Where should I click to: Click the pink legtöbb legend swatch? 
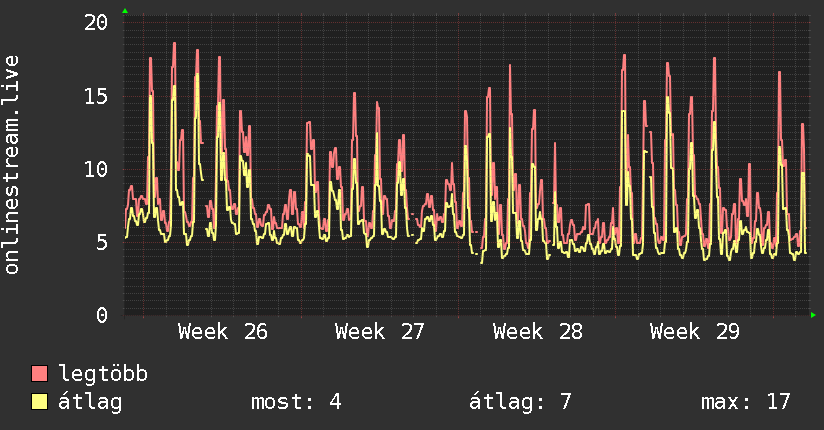point(39,374)
